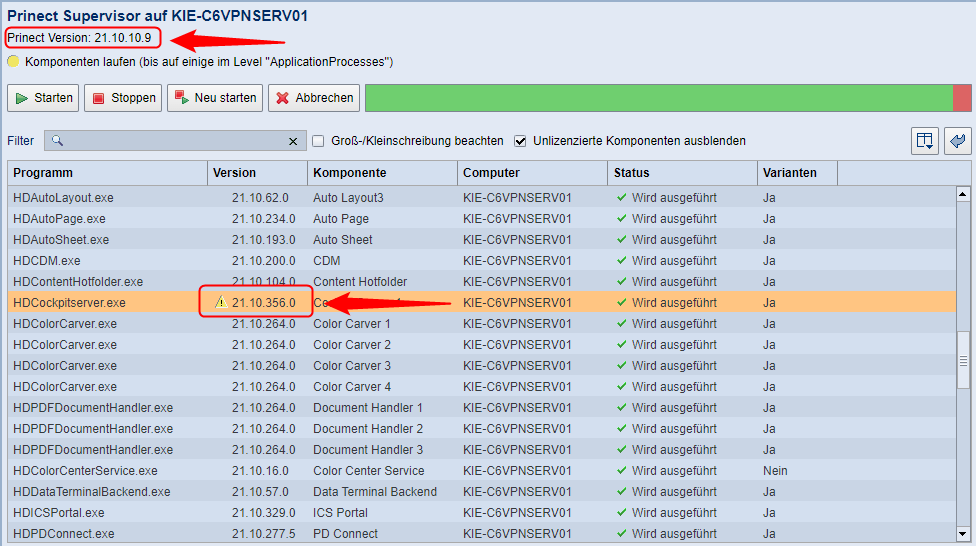Select the HDCockpitserver.exe row
Image resolution: width=976 pixels, height=546 pixels.
tap(482, 303)
